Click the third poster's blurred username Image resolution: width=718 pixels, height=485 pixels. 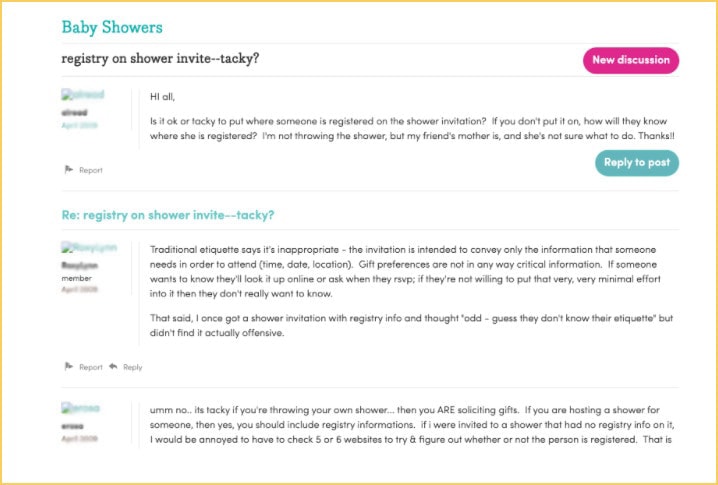point(72,426)
